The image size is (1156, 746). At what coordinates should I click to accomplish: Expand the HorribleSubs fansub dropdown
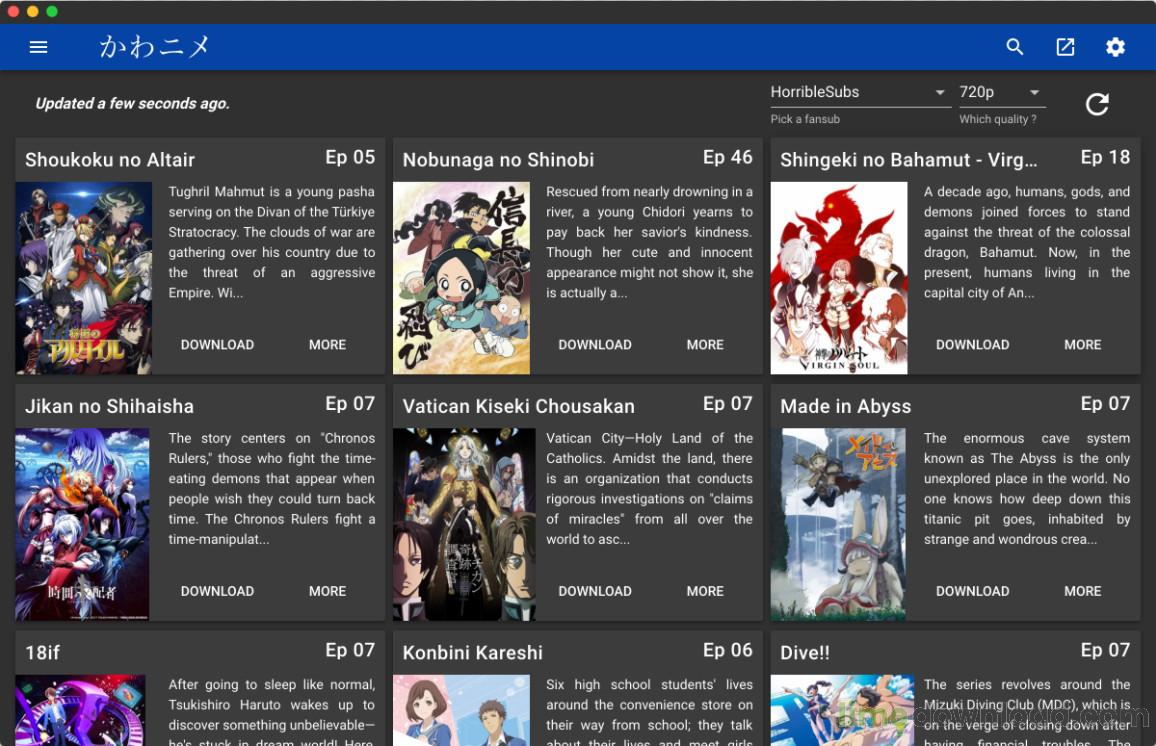[x=859, y=92]
